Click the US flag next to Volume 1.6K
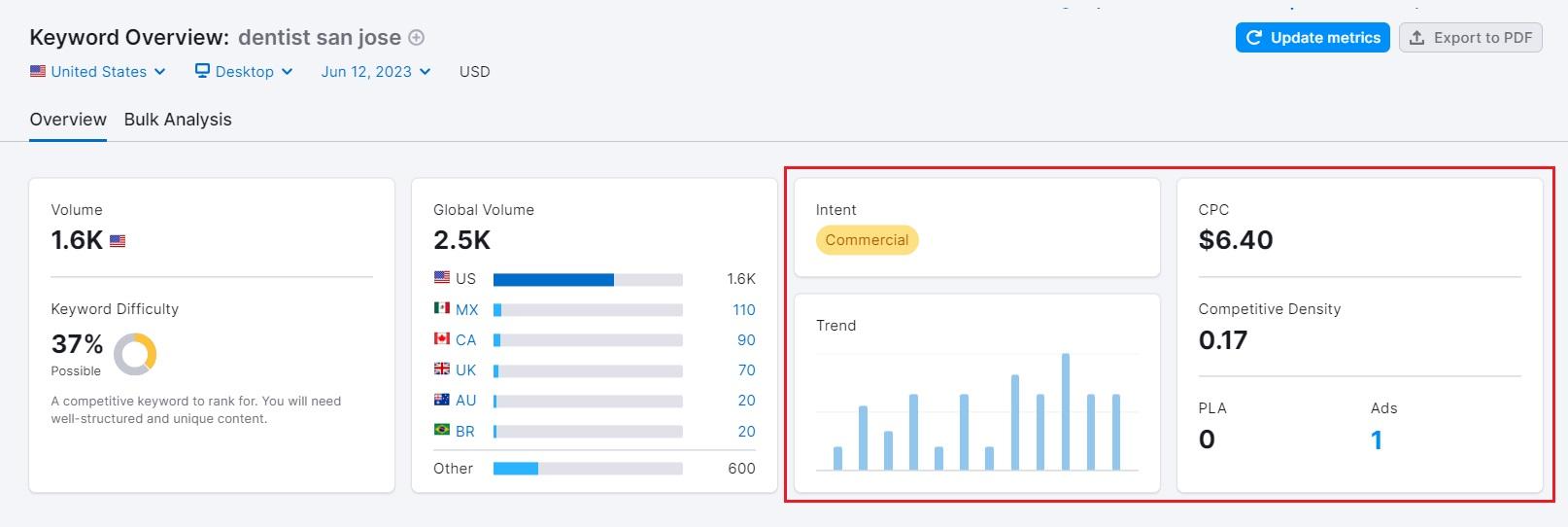Image resolution: width=1568 pixels, height=527 pixels. [x=118, y=241]
